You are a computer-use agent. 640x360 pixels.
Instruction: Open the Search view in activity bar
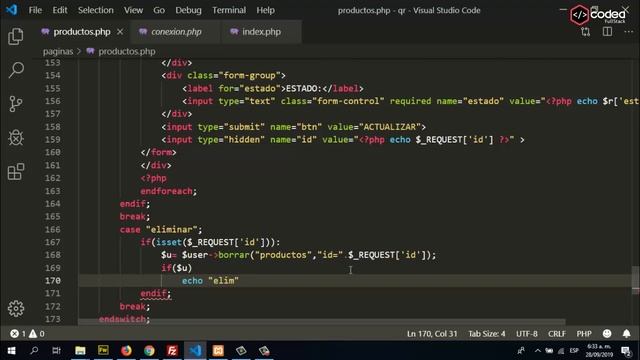click(16, 70)
